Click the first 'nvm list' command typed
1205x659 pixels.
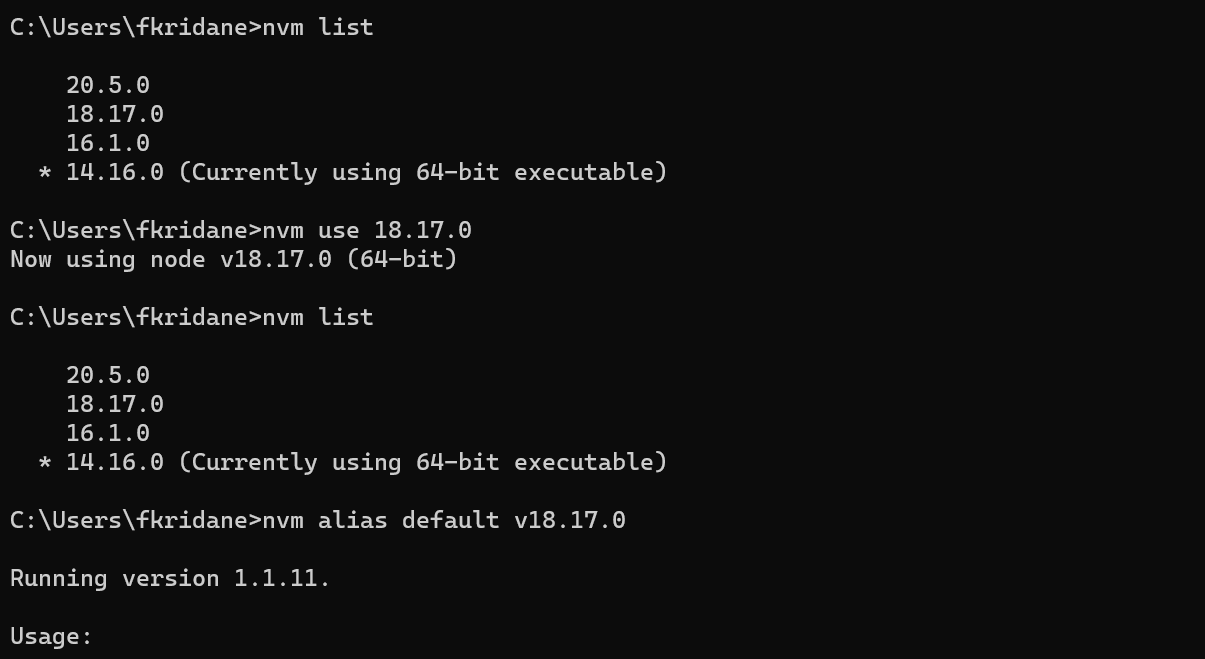(317, 27)
